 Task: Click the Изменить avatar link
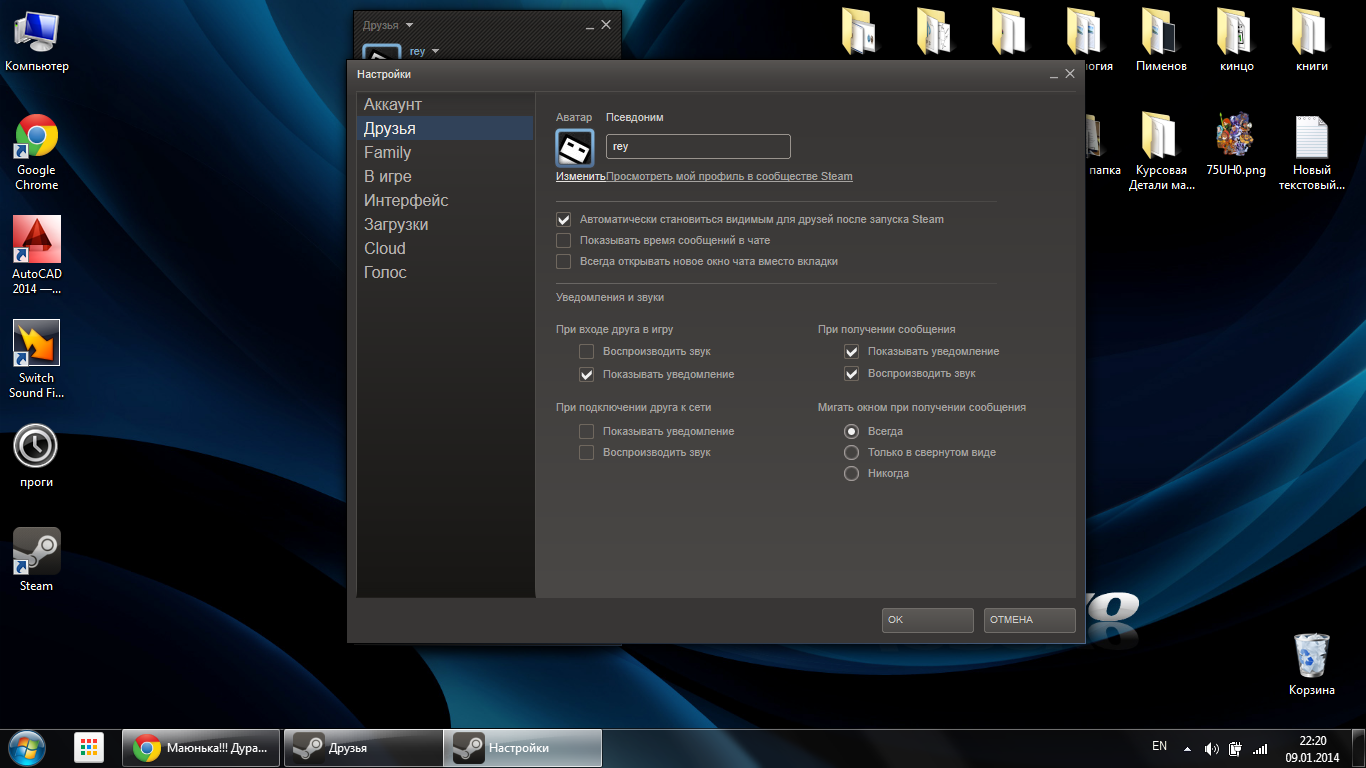pyautogui.click(x=581, y=176)
